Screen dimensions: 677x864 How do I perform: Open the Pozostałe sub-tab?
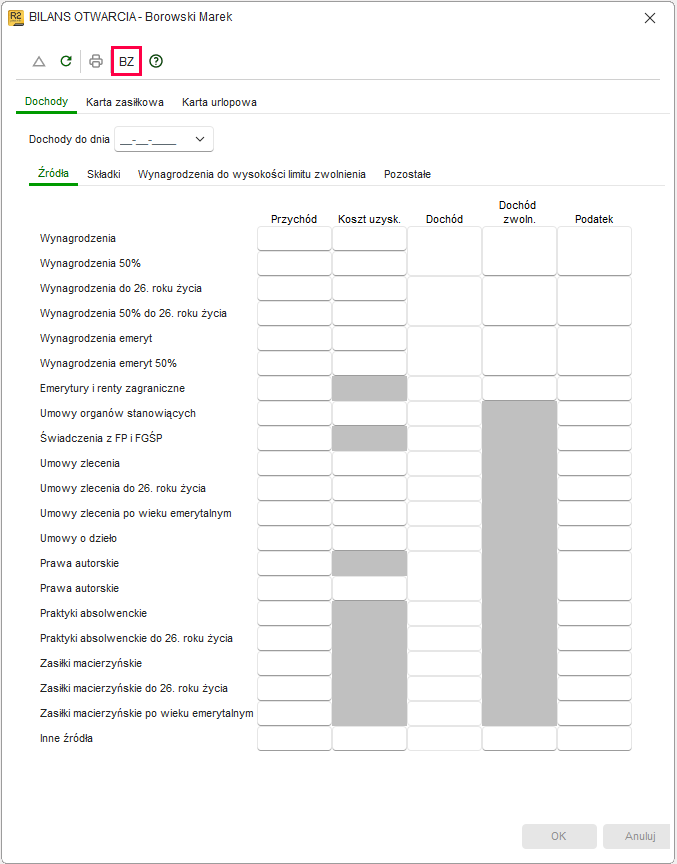[x=408, y=174]
